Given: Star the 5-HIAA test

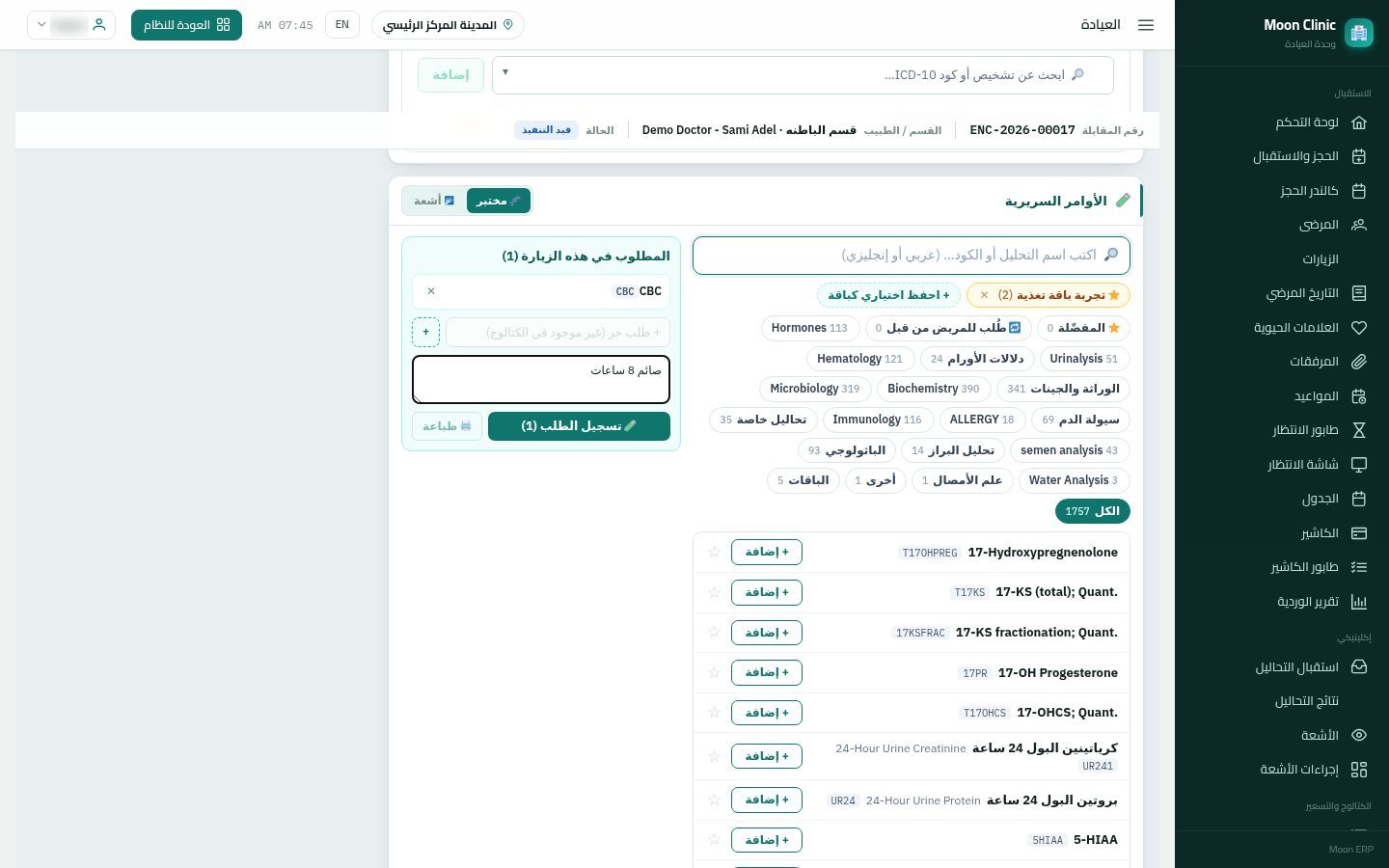Looking at the screenshot, I should [714, 840].
